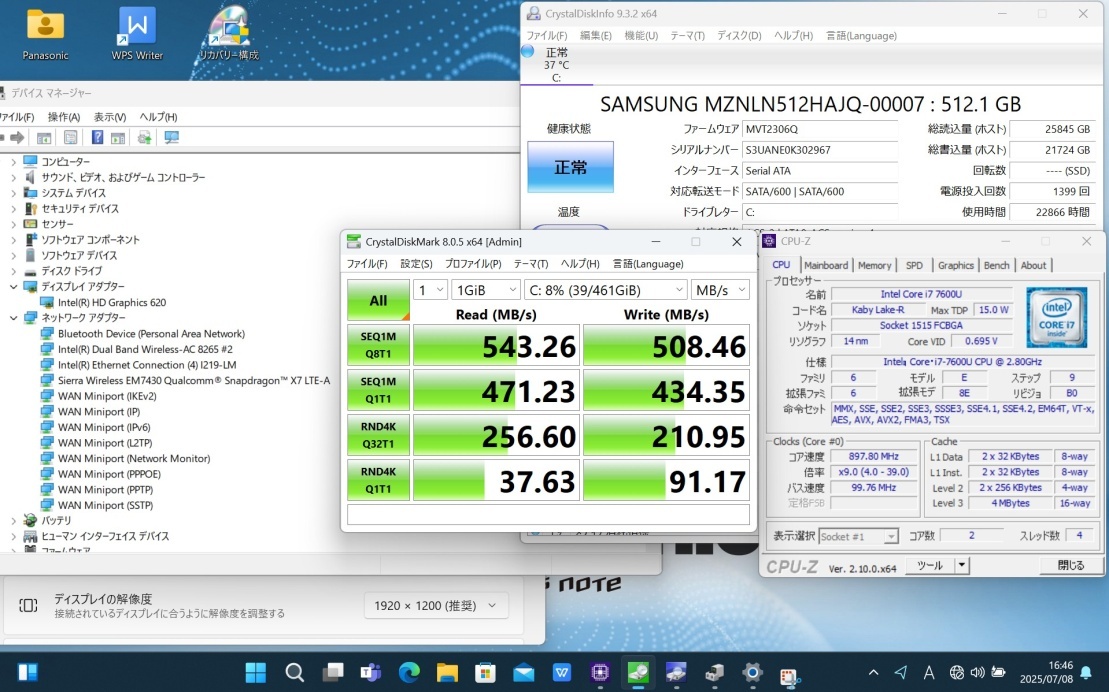Toggle action pane icon in Device Manager toolbar

tap(118, 138)
